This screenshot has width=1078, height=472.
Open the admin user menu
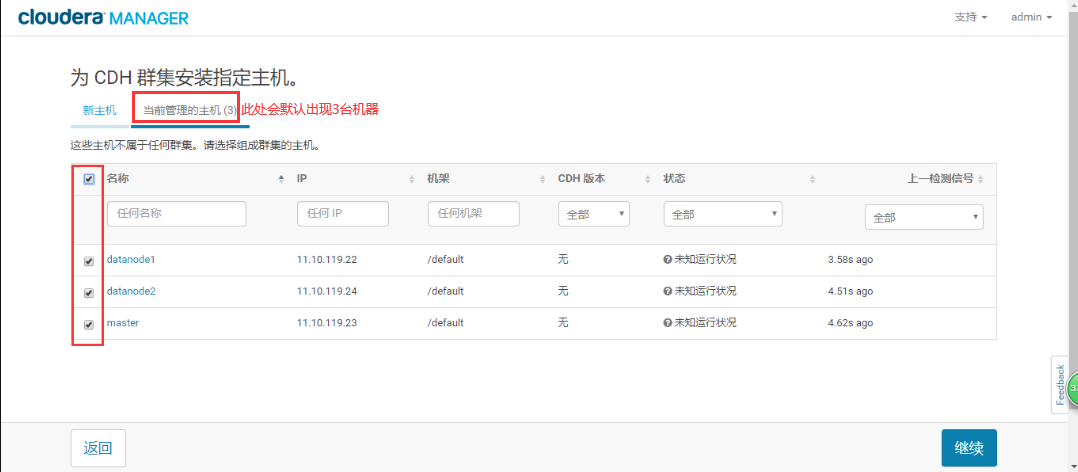click(x=1031, y=17)
